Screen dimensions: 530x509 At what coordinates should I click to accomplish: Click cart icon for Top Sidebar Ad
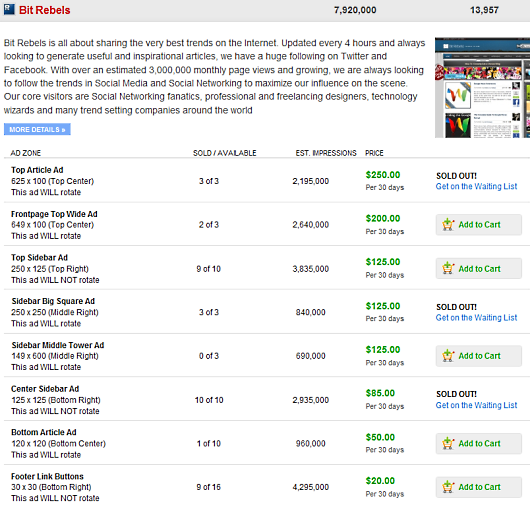point(448,268)
